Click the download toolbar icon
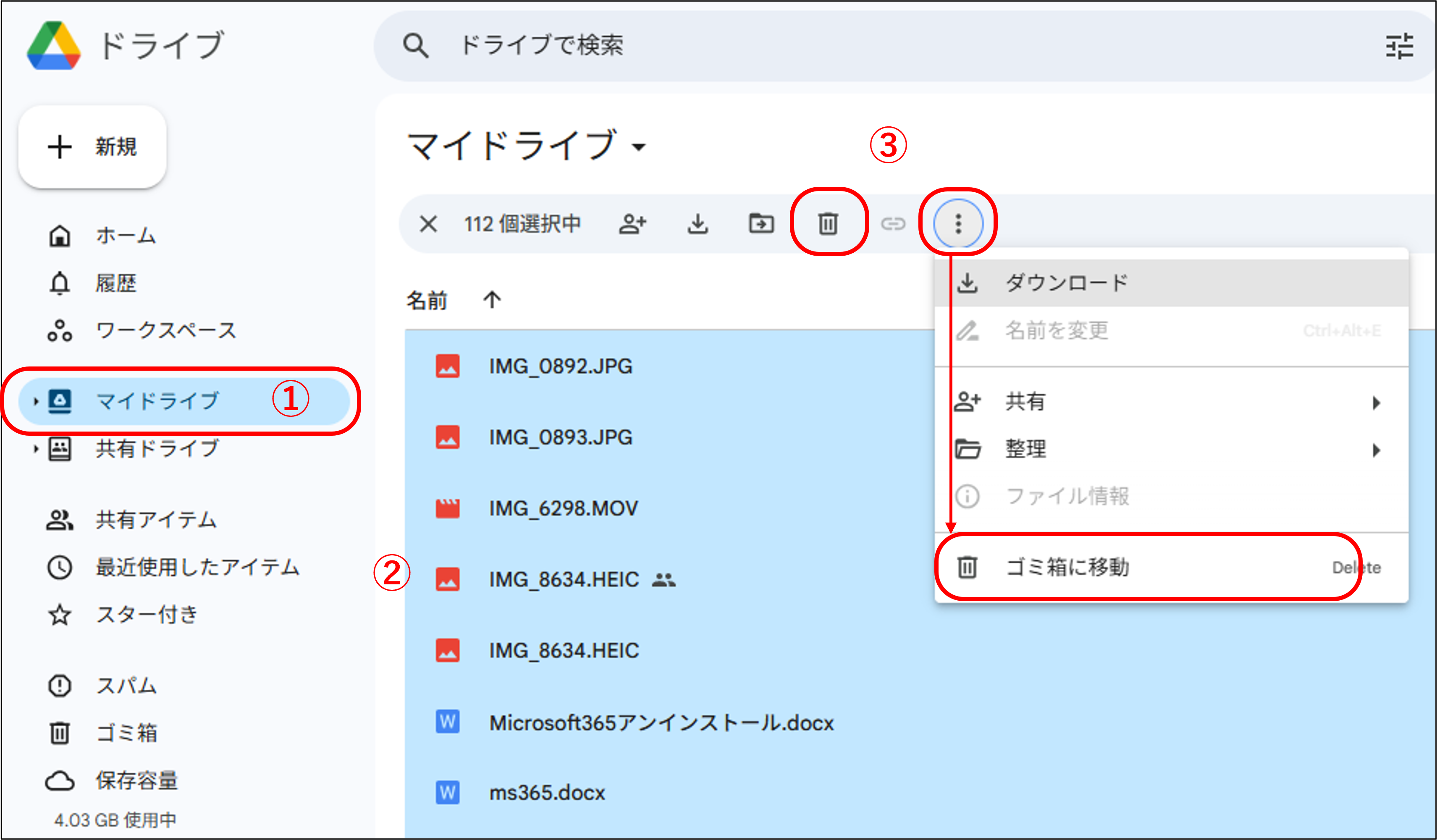The height and width of the screenshot is (840, 1437). (x=698, y=224)
